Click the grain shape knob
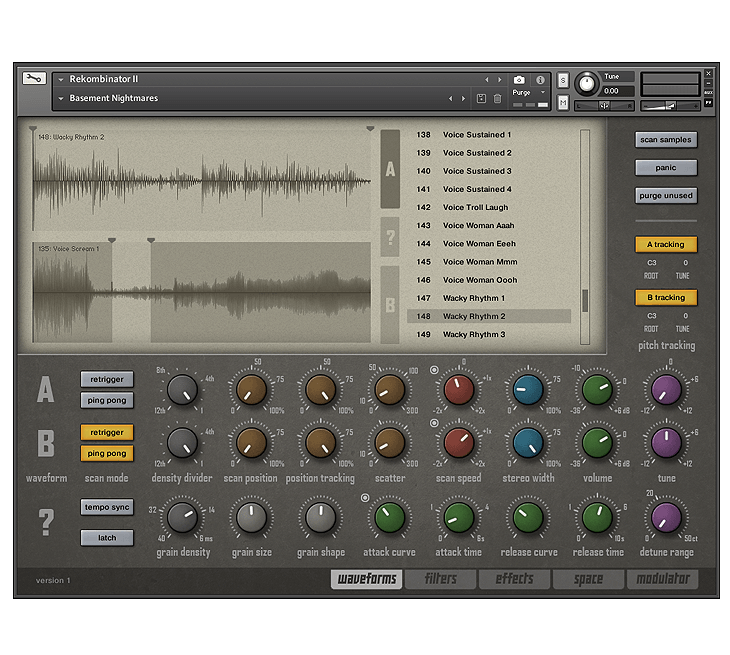 click(320, 517)
